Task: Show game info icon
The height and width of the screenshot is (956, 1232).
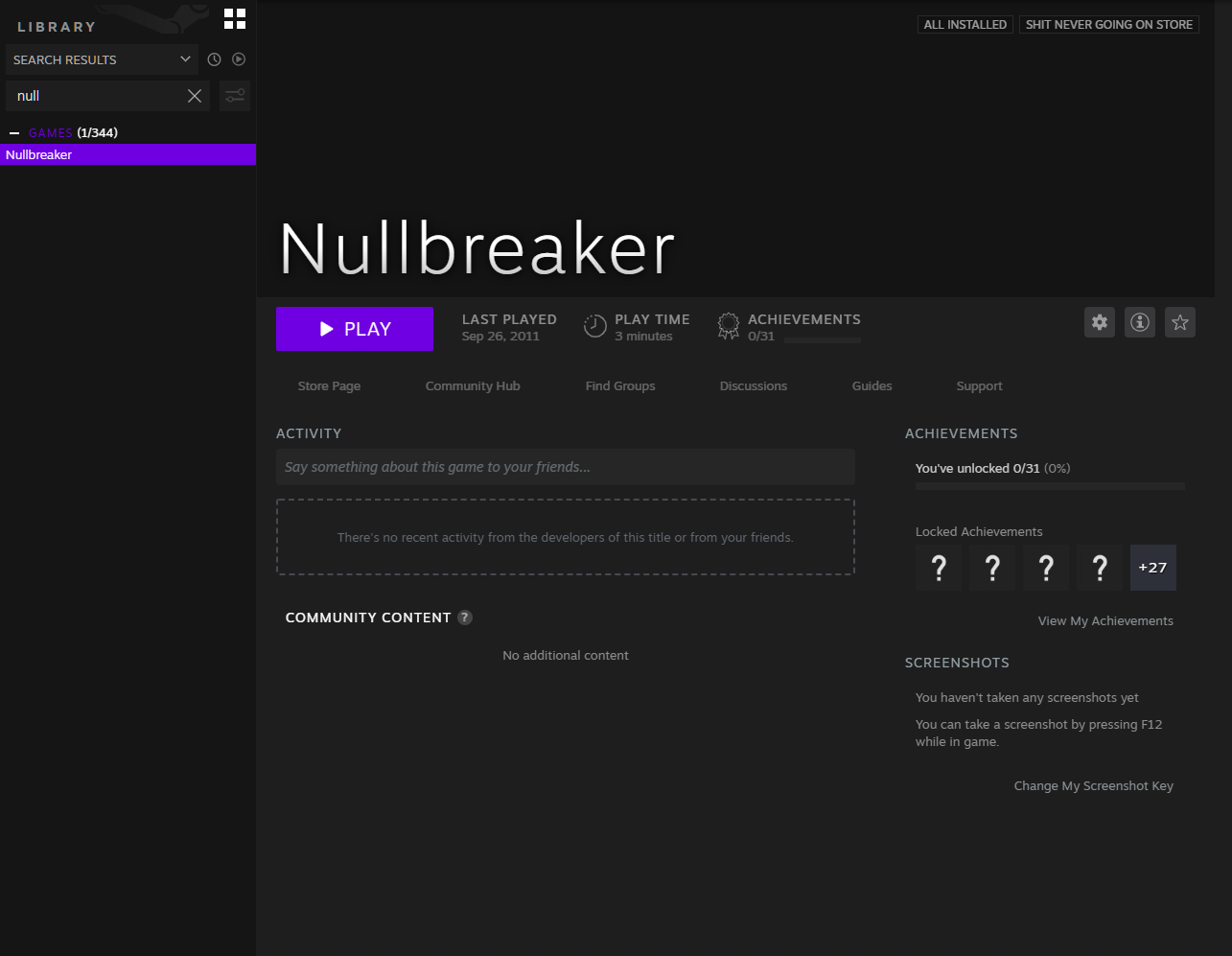Action: pyautogui.click(x=1140, y=322)
